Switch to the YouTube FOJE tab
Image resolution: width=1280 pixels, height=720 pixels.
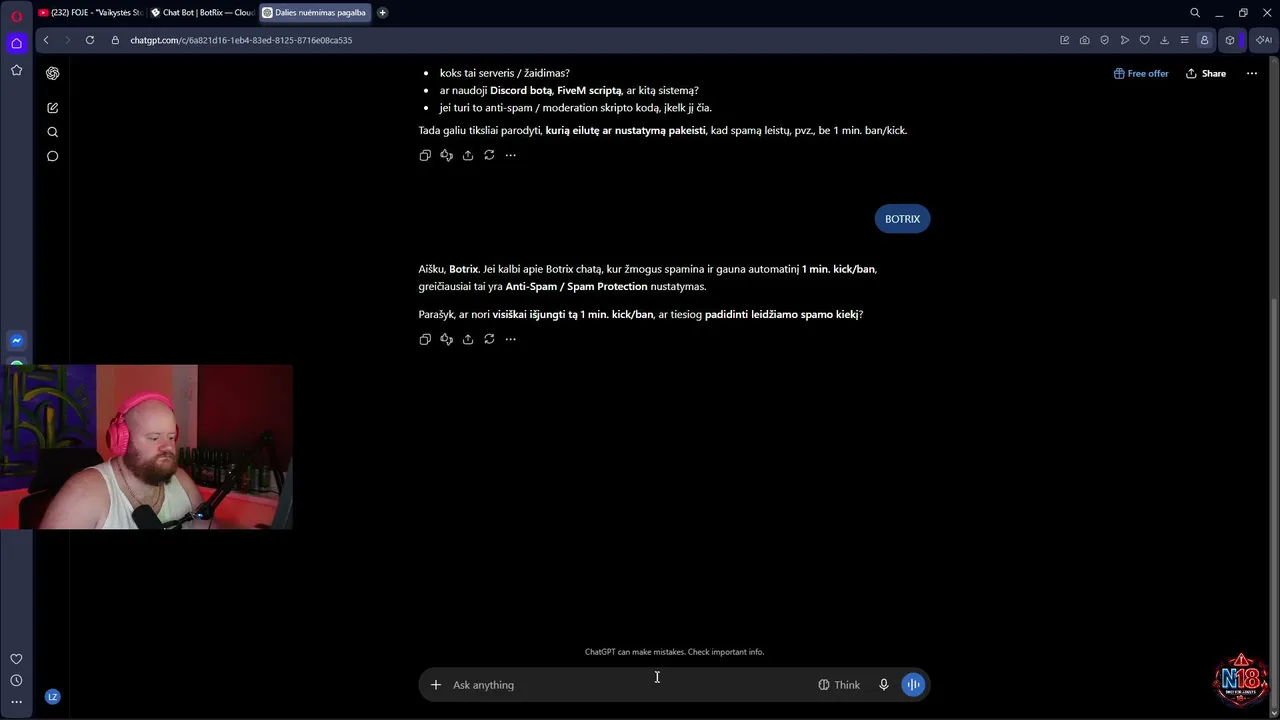pyautogui.click(x=90, y=13)
